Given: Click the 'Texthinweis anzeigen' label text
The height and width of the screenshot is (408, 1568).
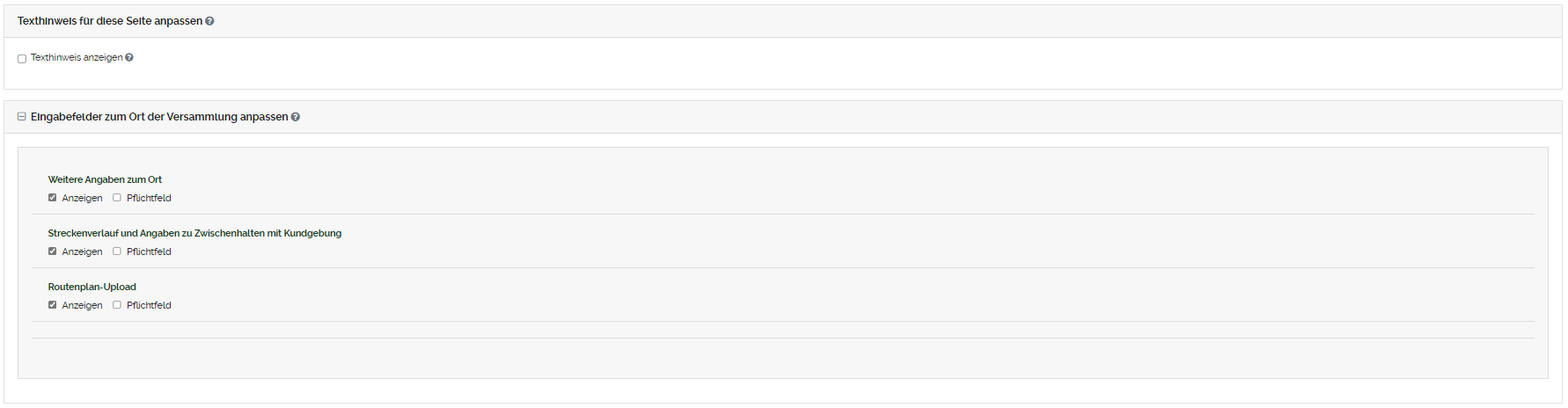Looking at the screenshot, I should click(x=77, y=58).
